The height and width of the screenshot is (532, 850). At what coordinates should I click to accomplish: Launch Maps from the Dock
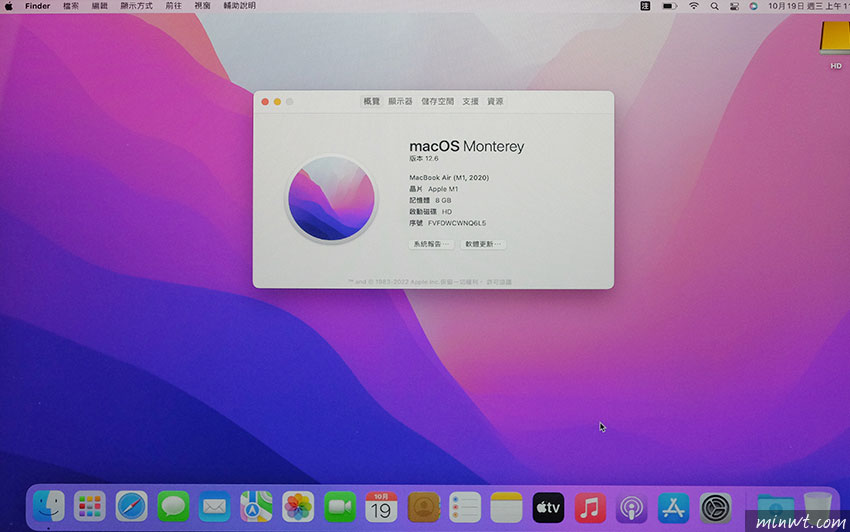[x=256, y=507]
